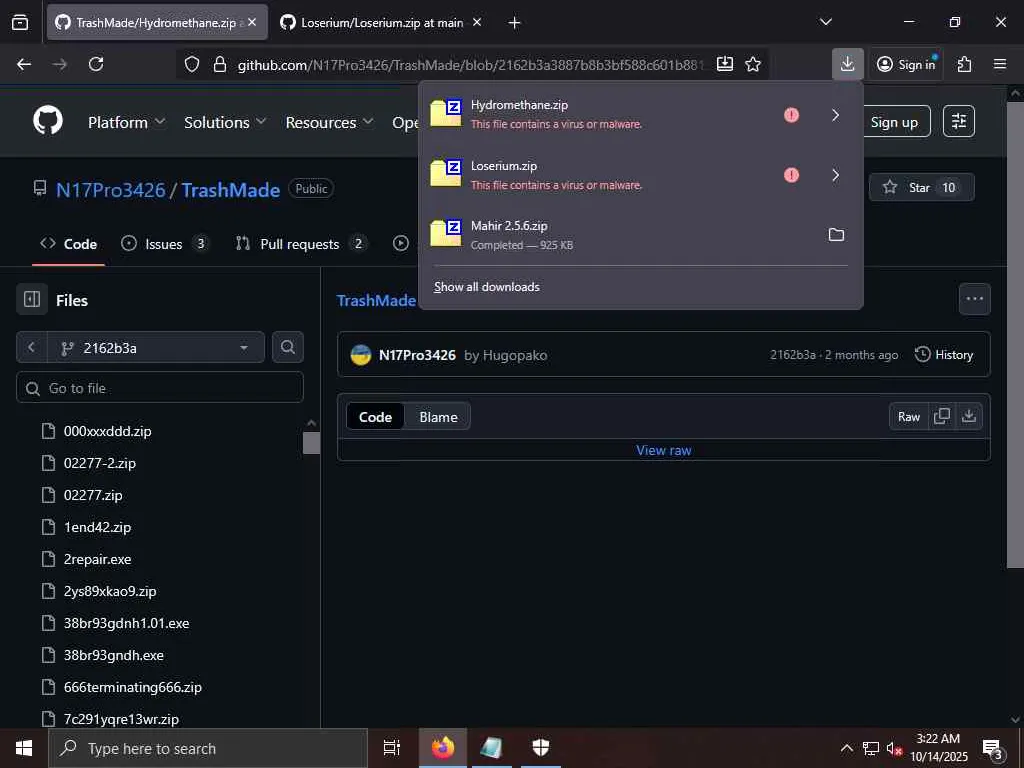
Task: Open the tracking protection shield icon
Action: coord(191,64)
